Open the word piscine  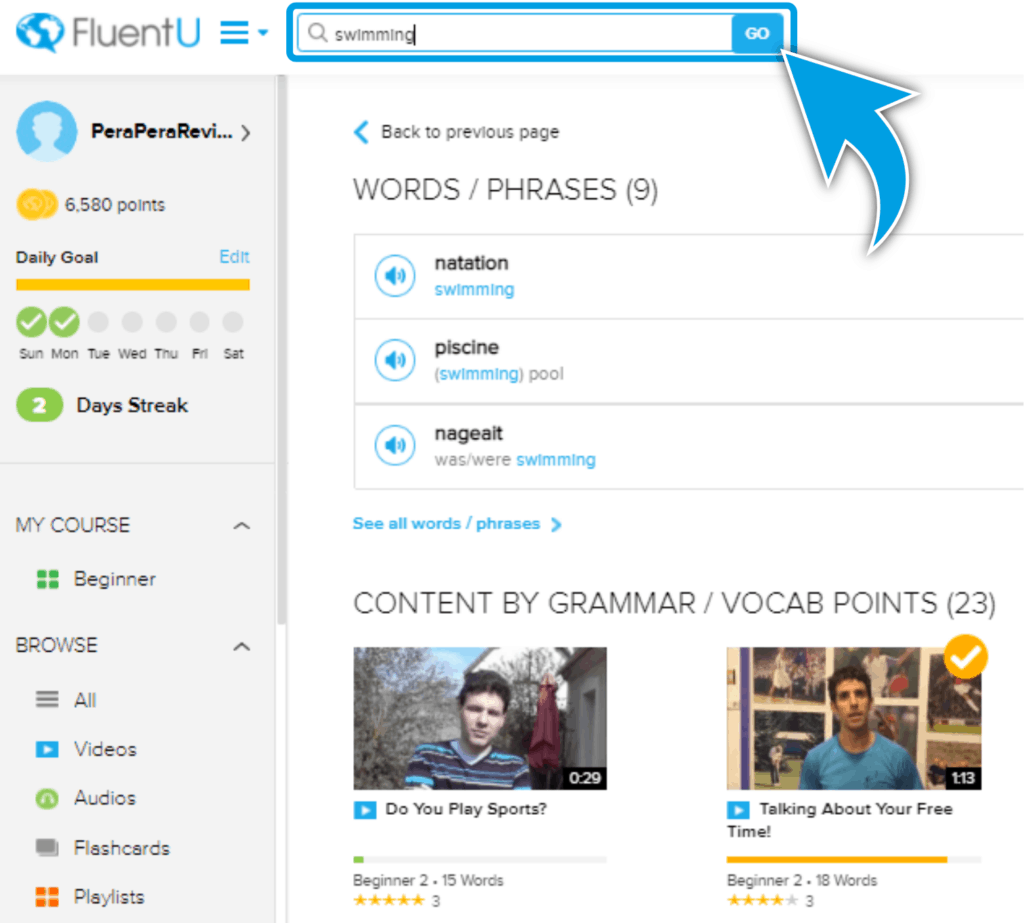point(467,348)
